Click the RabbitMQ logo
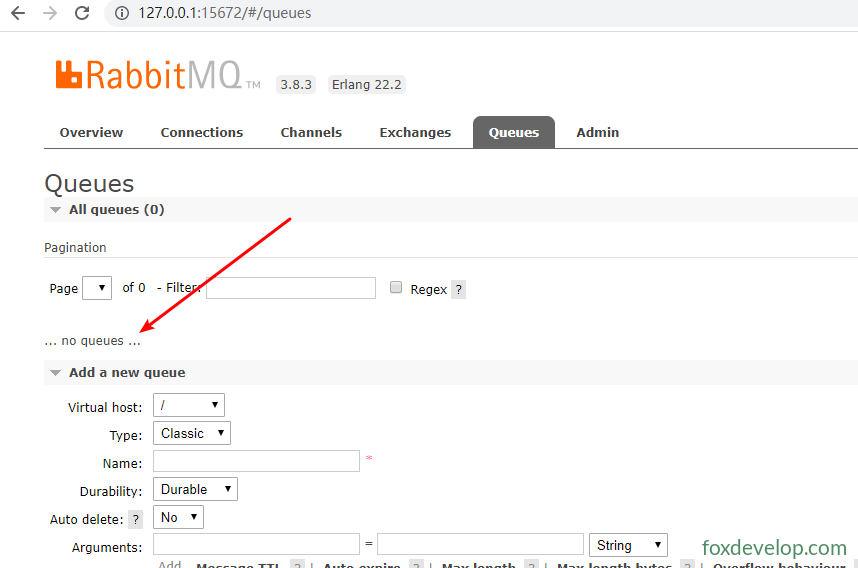 click(158, 75)
